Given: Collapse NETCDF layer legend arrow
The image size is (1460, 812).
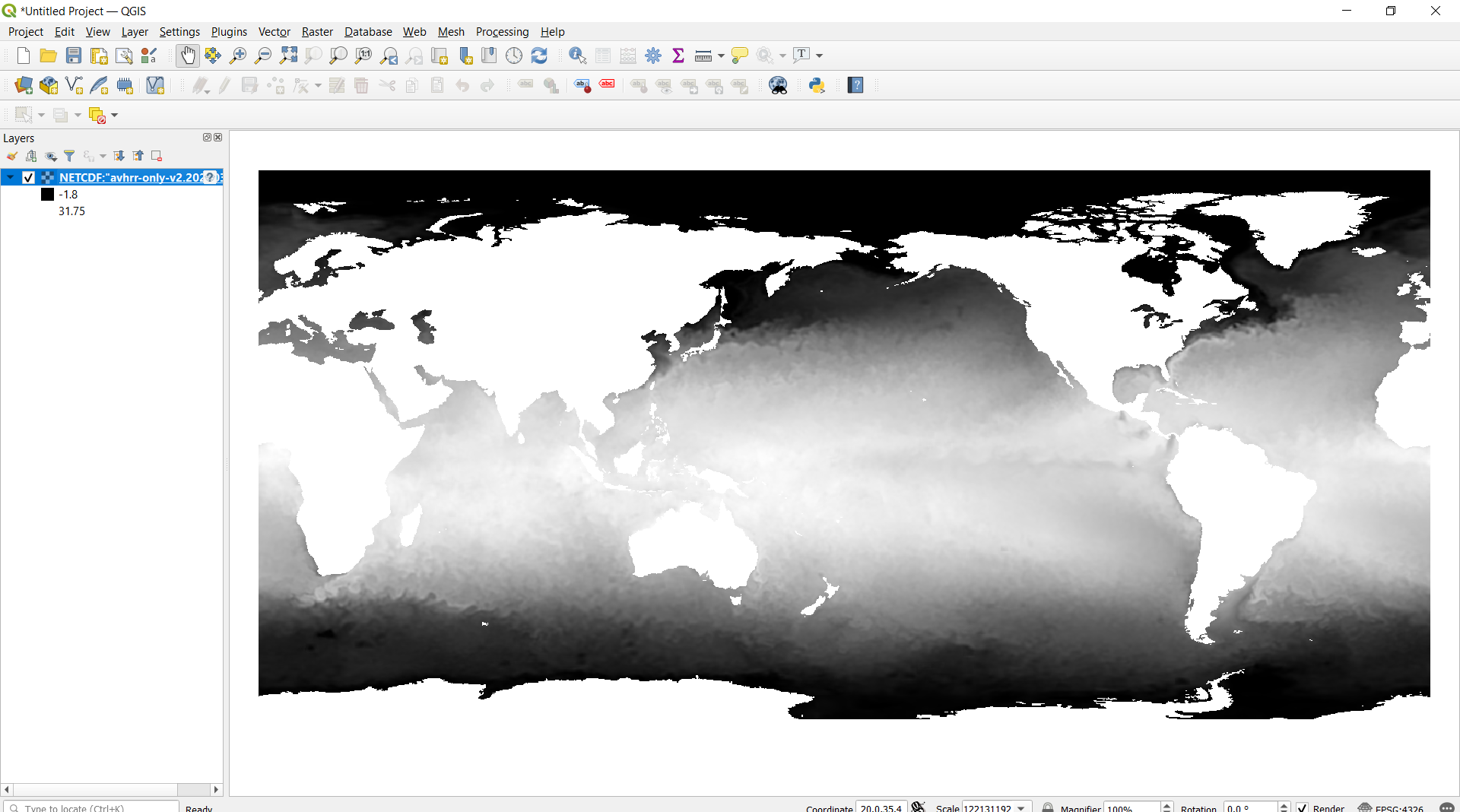Looking at the screenshot, I should [x=11, y=177].
